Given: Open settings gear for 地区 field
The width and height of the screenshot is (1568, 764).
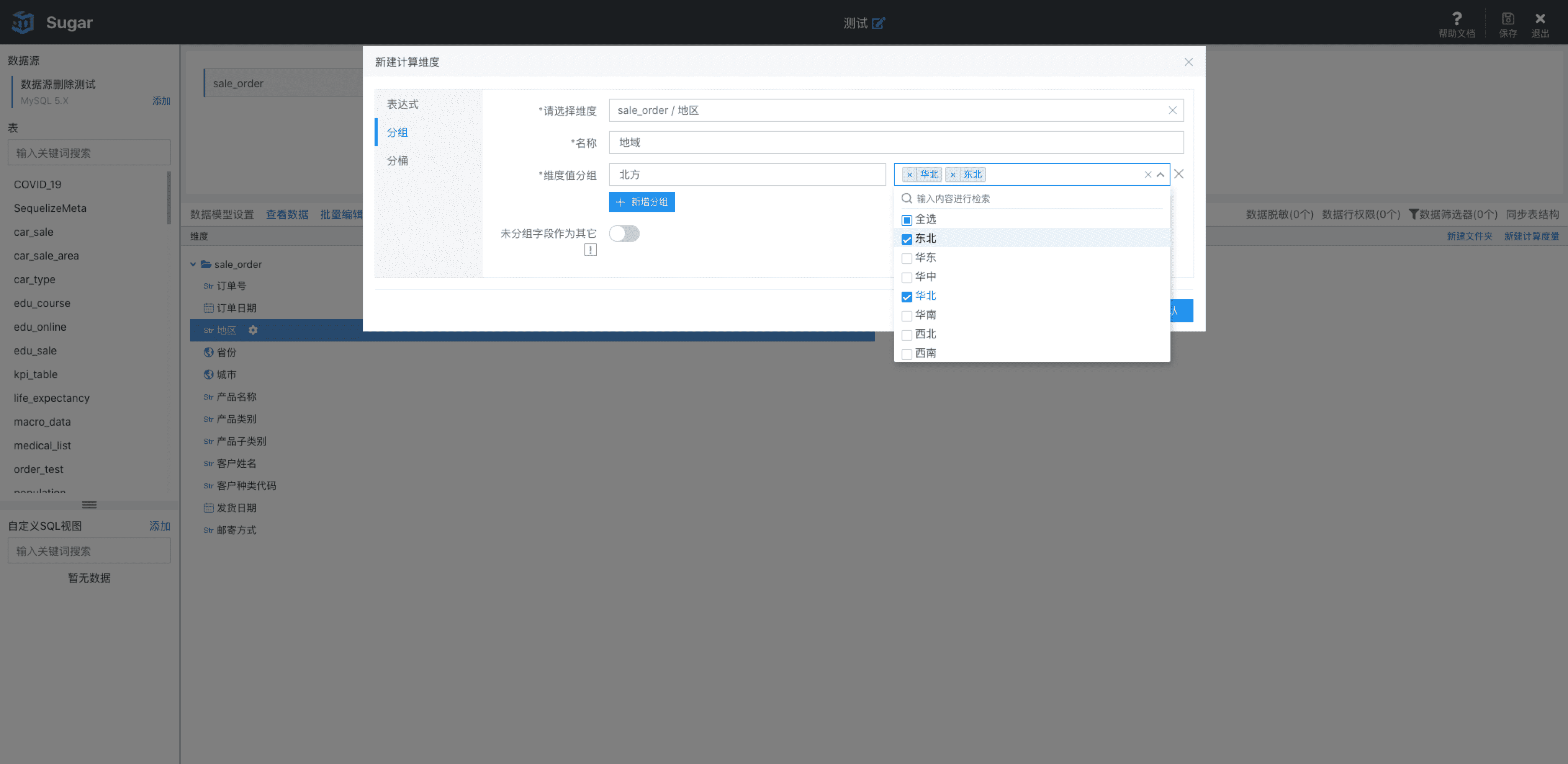Looking at the screenshot, I should tap(253, 330).
